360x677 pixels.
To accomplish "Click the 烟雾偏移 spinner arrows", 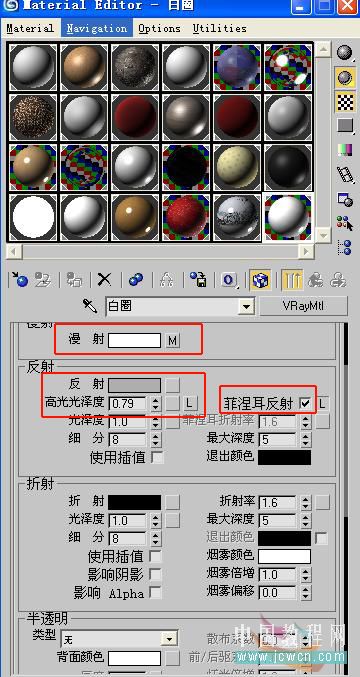I will coord(306,592).
